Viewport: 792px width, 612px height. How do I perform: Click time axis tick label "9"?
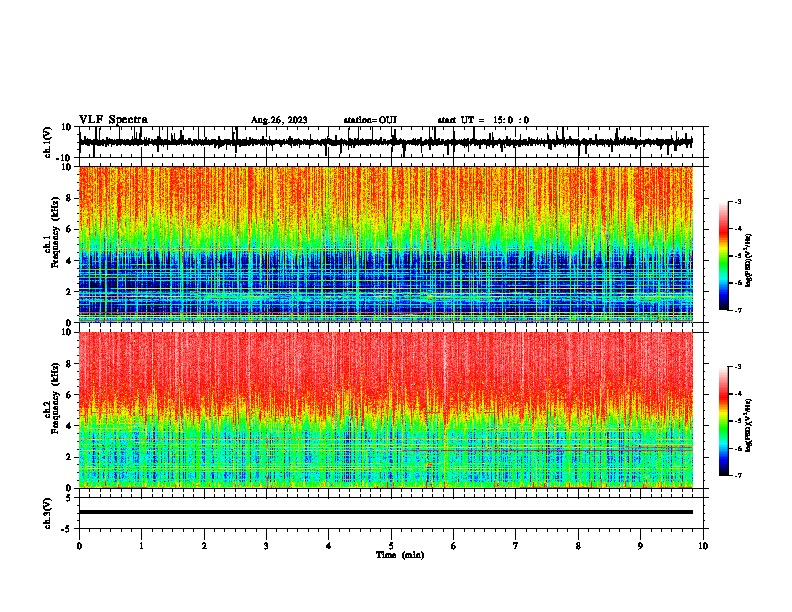[640, 546]
